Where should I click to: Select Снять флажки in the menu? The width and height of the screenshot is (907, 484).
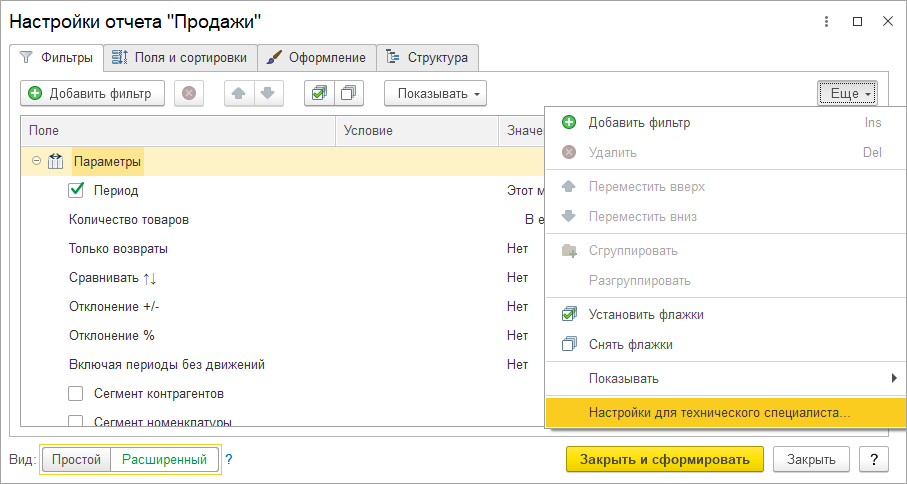[630, 345]
